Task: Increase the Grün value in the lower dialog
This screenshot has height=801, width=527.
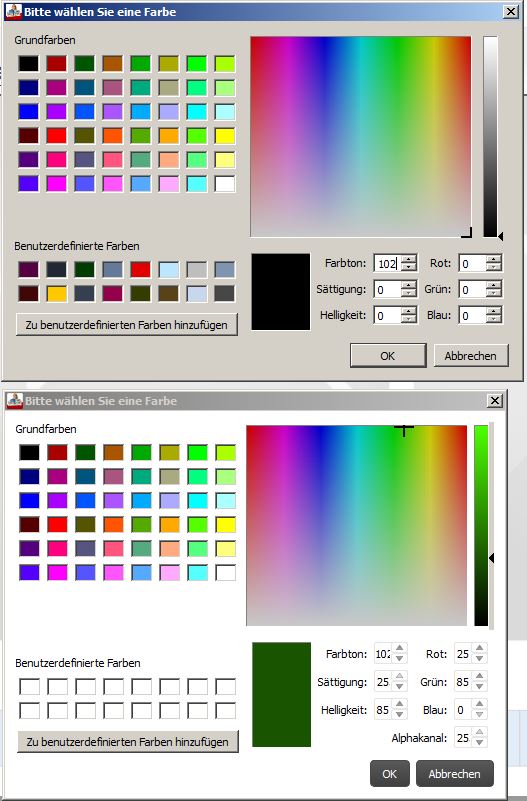Action: click(x=480, y=676)
